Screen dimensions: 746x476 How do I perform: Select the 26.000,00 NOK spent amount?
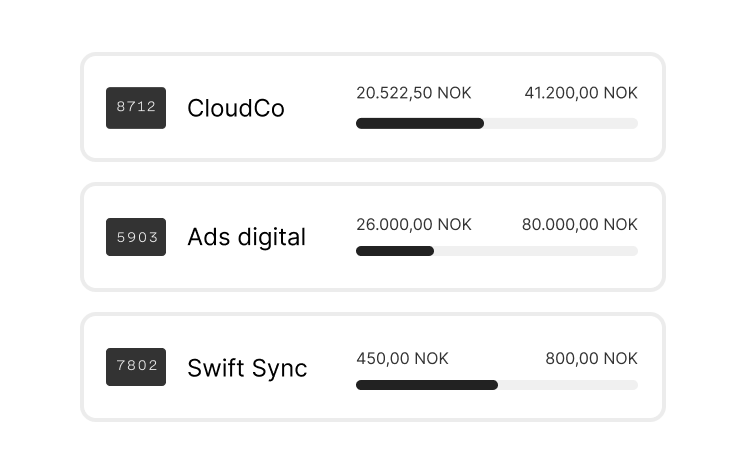pos(413,224)
